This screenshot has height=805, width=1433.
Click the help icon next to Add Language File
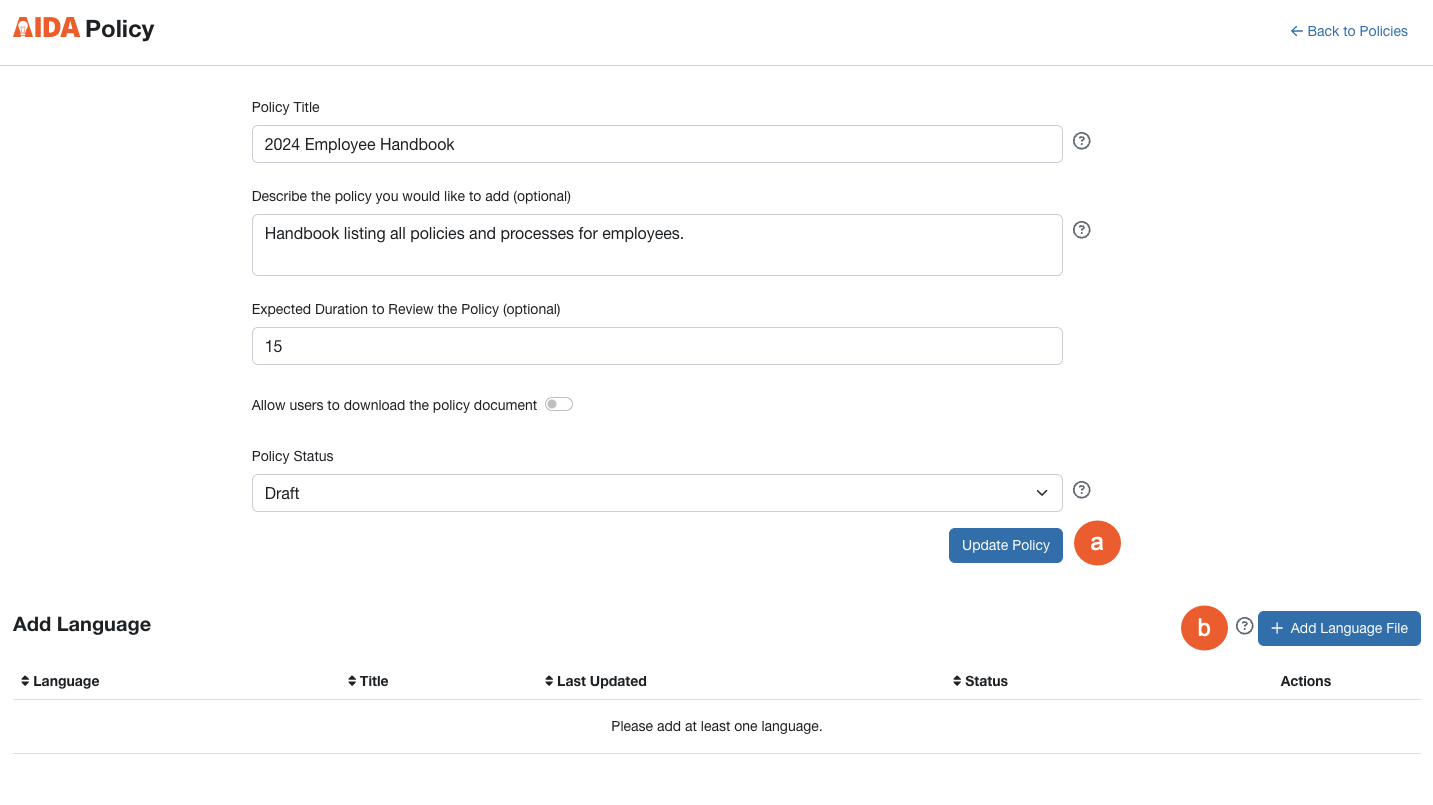(x=1244, y=625)
